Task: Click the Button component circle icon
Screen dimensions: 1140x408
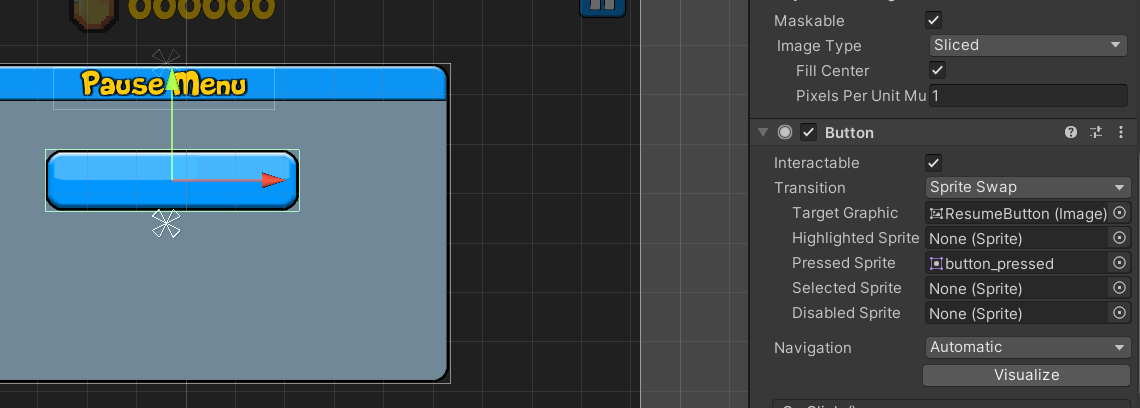Action: point(784,132)
